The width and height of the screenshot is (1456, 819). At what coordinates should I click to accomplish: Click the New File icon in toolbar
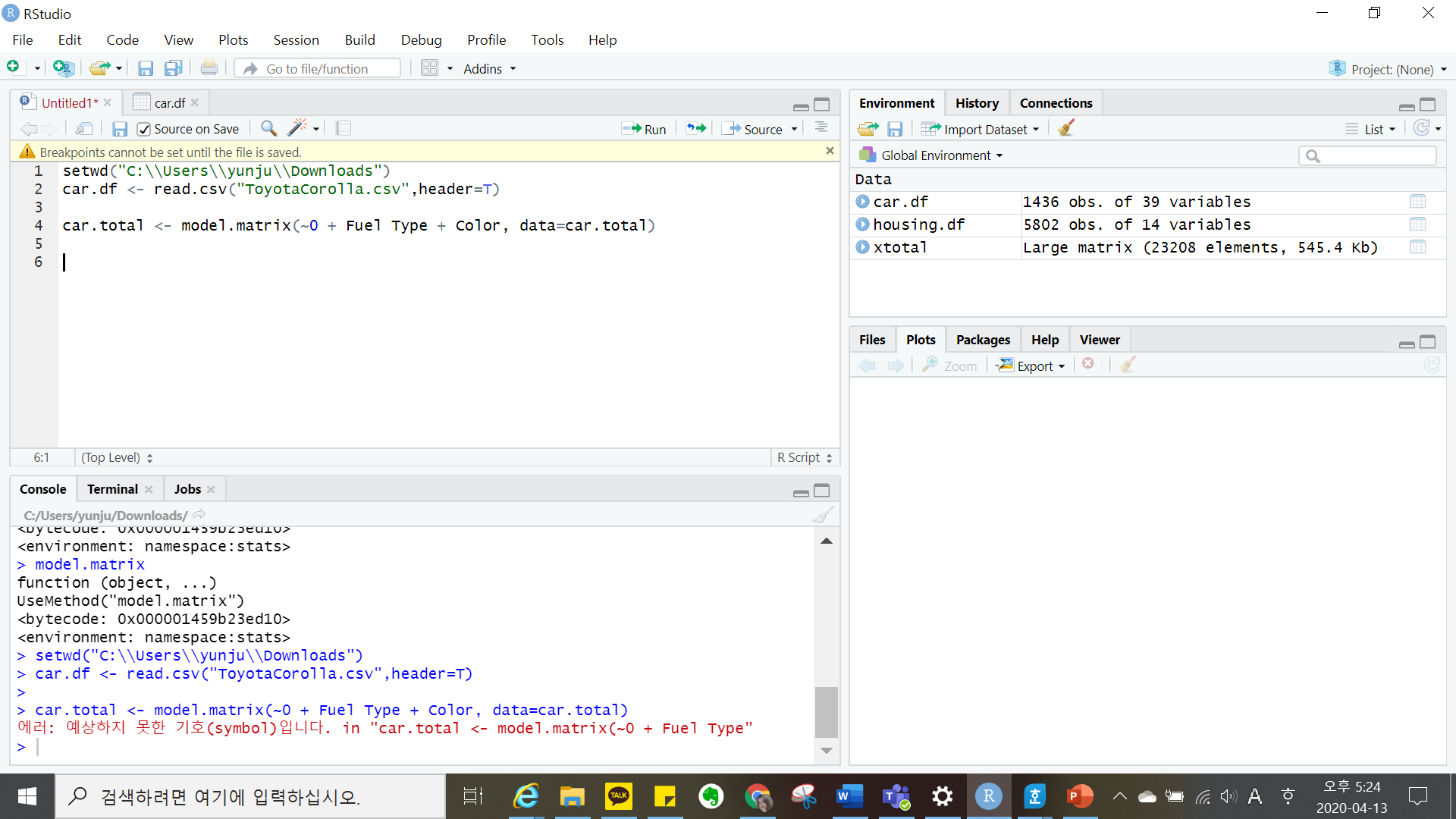pos(13,67)
